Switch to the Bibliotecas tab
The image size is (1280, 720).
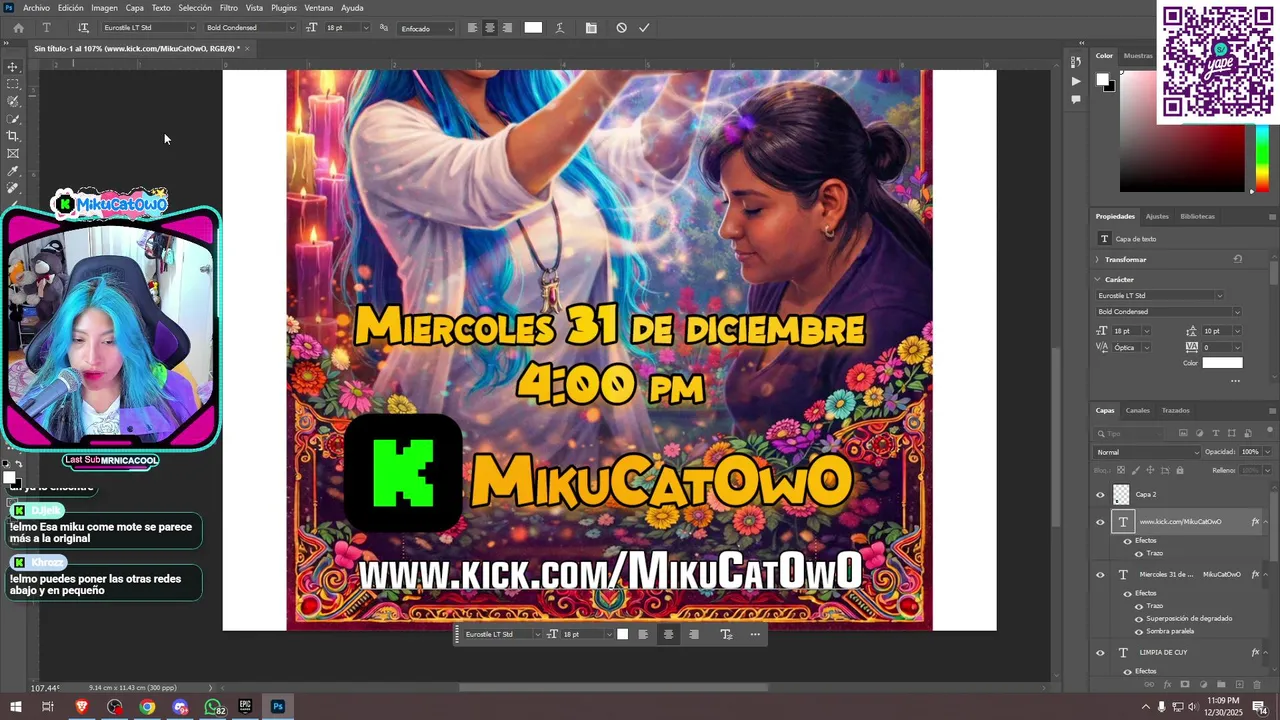[x=1198, y=216]
